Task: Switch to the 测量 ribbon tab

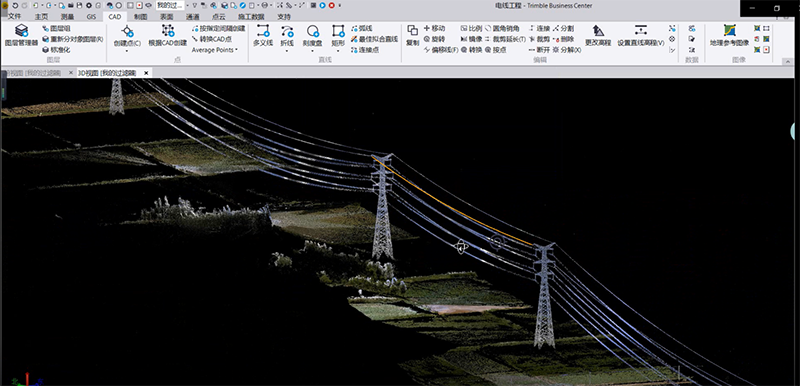Action: click(67, 16)
